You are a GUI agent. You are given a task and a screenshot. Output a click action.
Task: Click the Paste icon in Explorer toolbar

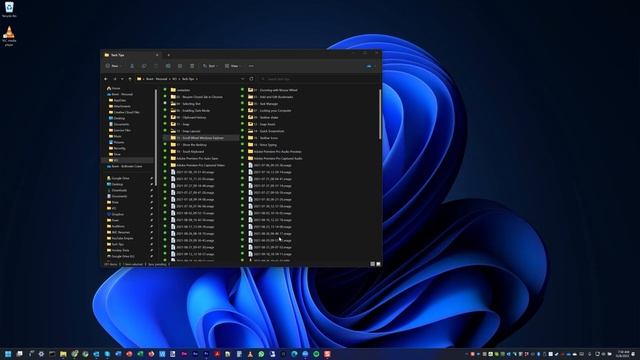[x=156, y=66]
